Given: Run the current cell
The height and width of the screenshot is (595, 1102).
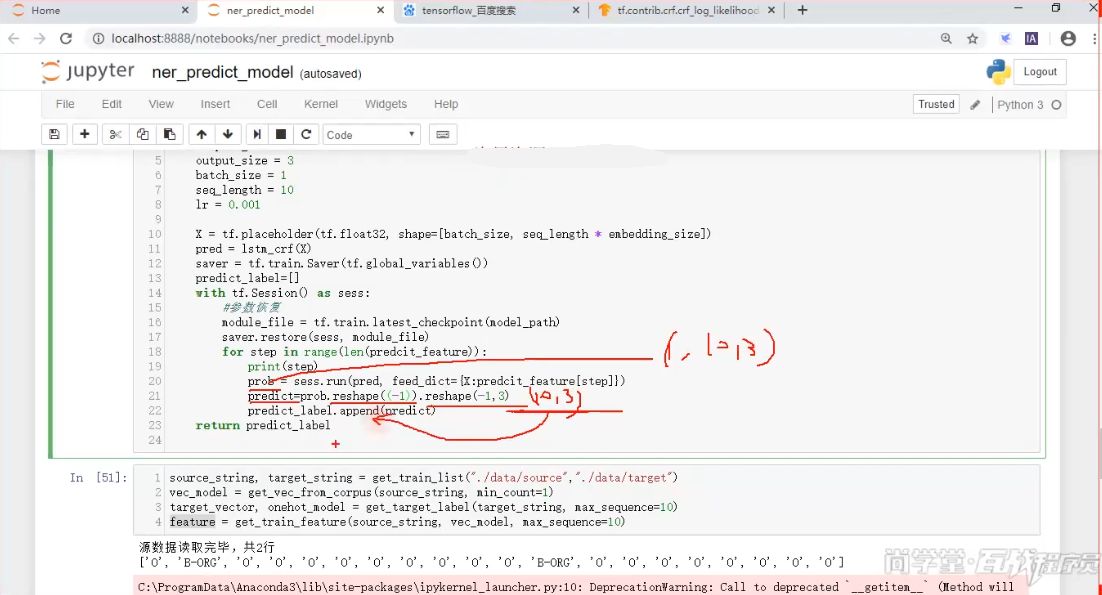Looking at the screenshot, I should [257, 134].
